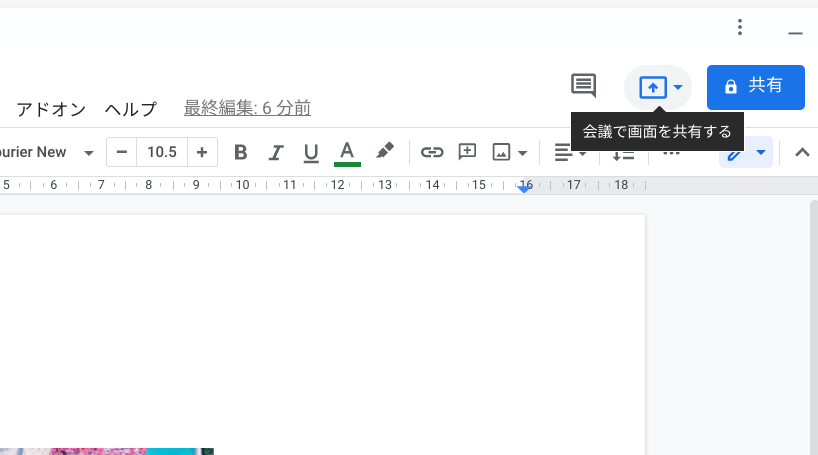
Task: Click the blue 共有 share button
Action: [x=755, y=87]
